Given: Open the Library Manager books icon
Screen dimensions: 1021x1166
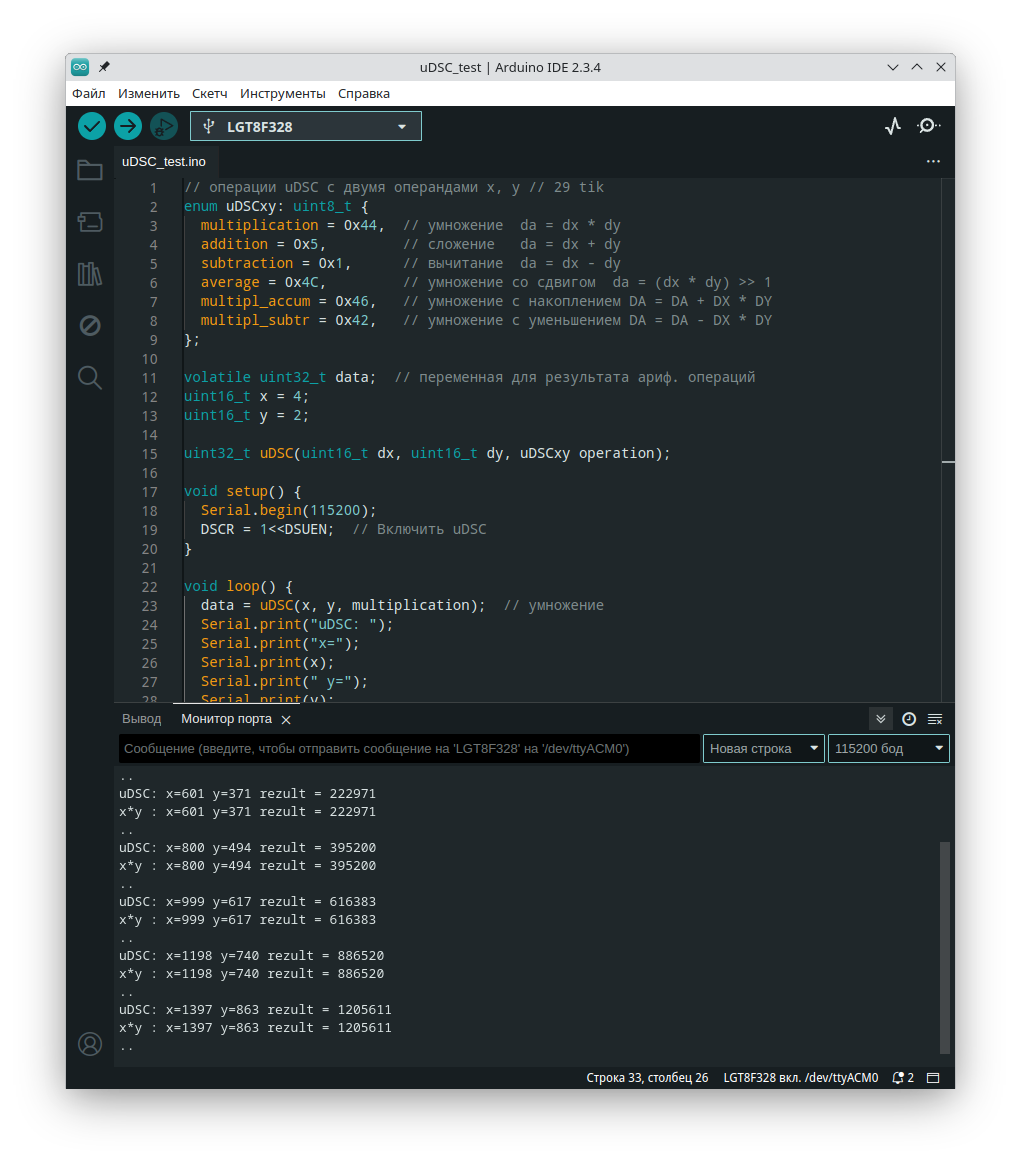Looking at the screenshot, I should point(90,274).
